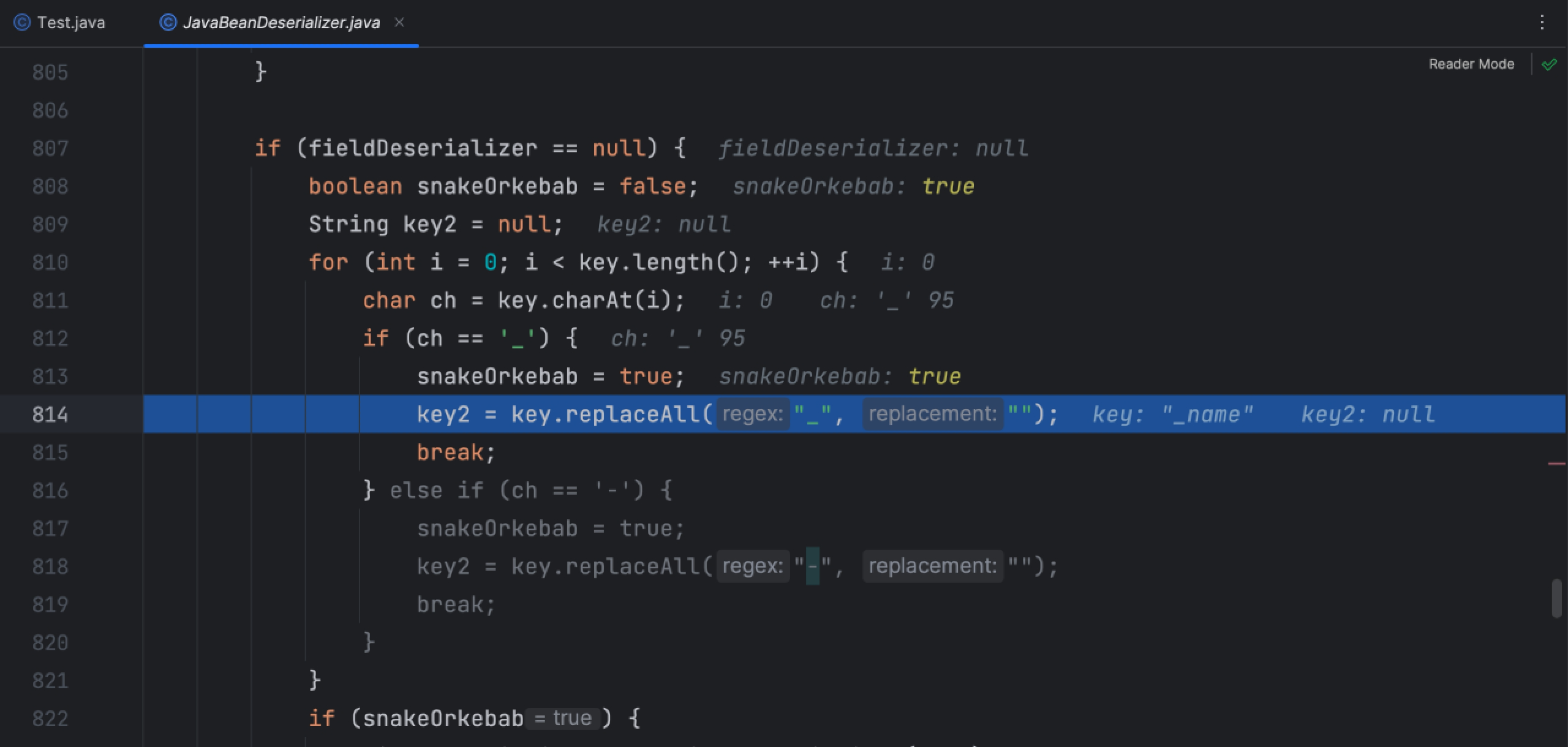This screenshot has width=1568, height=747.
Task: Click the red error stripe mark
Action: point(1556,464)
